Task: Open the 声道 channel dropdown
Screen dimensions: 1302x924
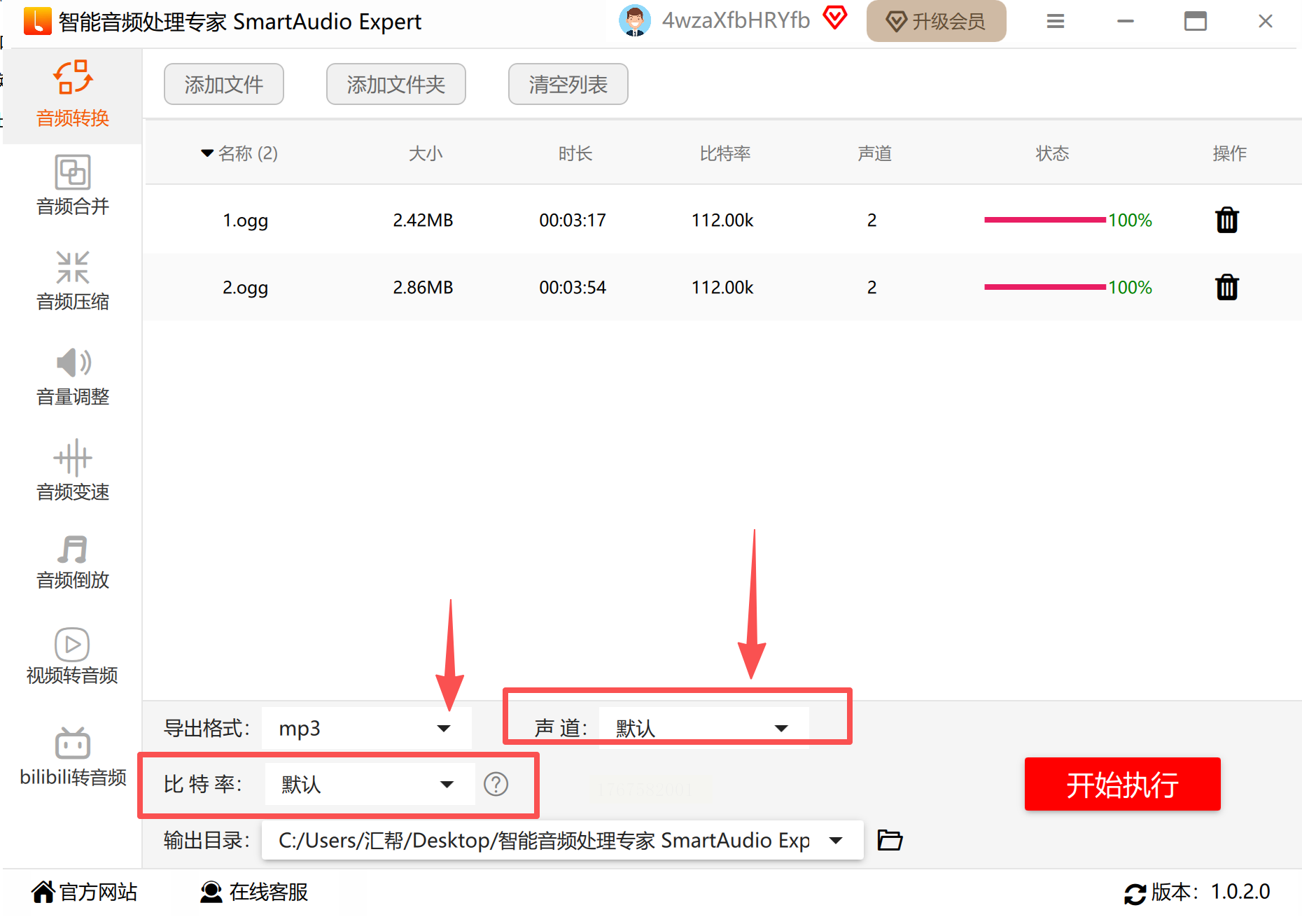Action: pyautogui.click(x=703, y=728)
